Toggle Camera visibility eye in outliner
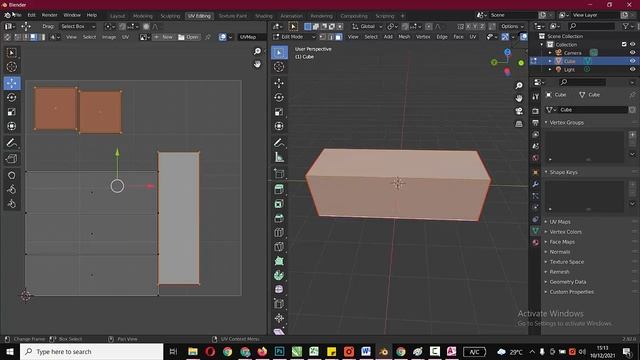 click(x=632, y=53)
